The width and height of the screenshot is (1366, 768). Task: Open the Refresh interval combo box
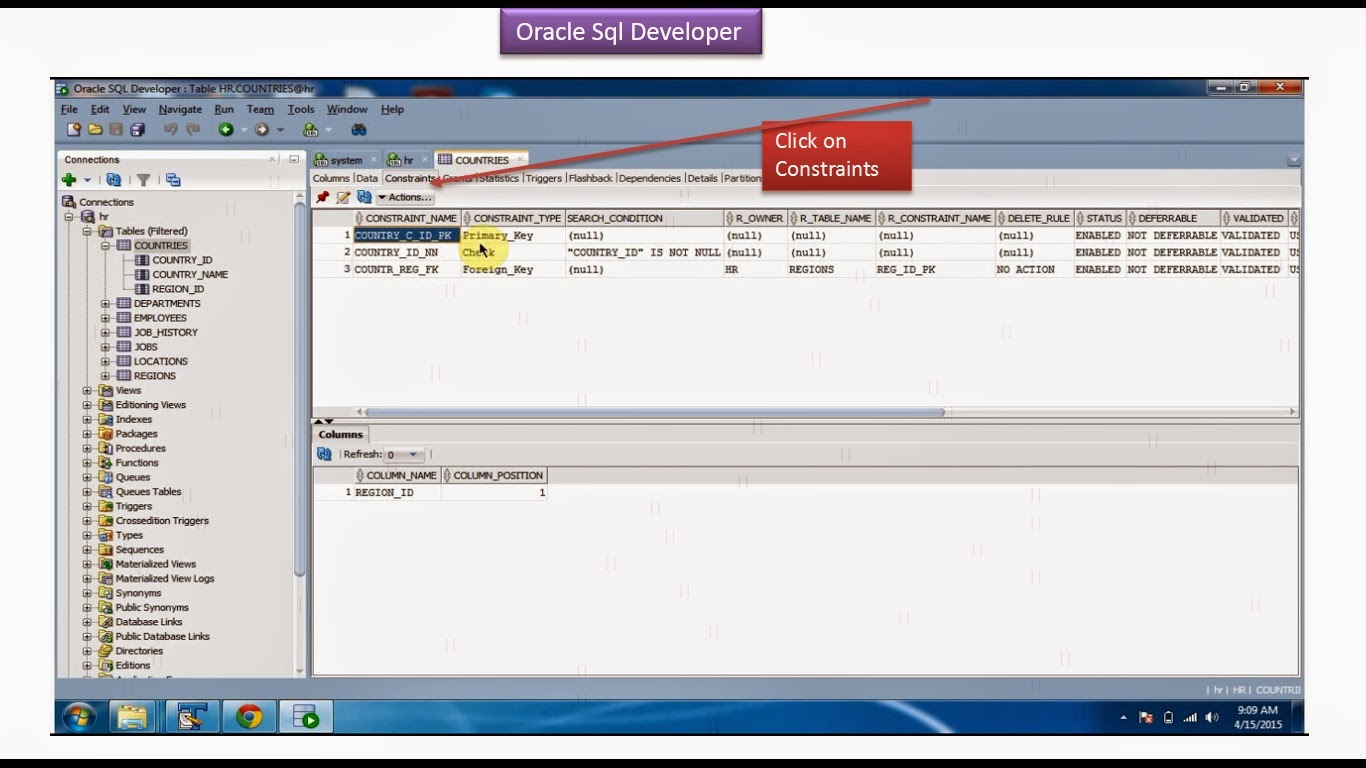pos(404,454)
